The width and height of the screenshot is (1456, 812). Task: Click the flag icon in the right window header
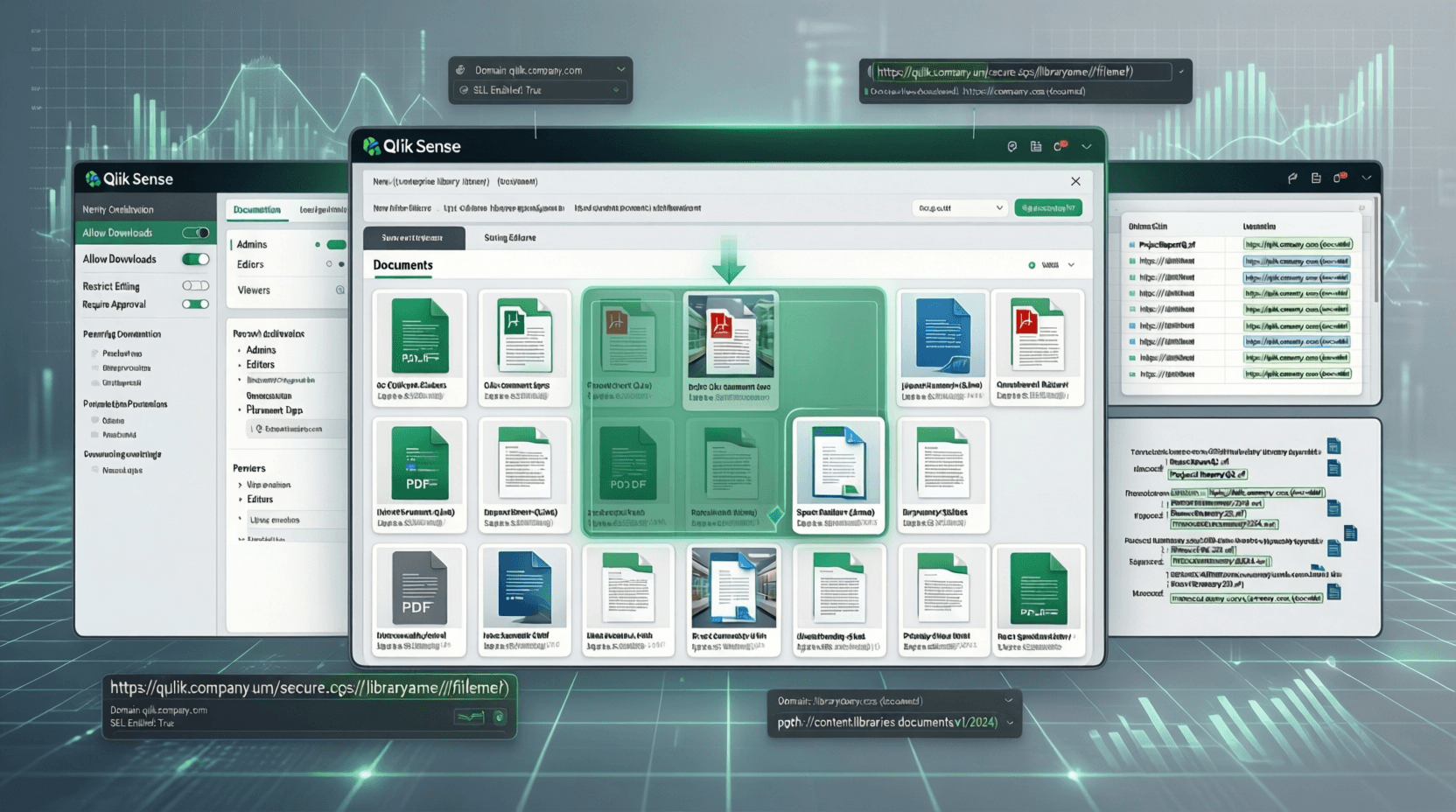1292,178
